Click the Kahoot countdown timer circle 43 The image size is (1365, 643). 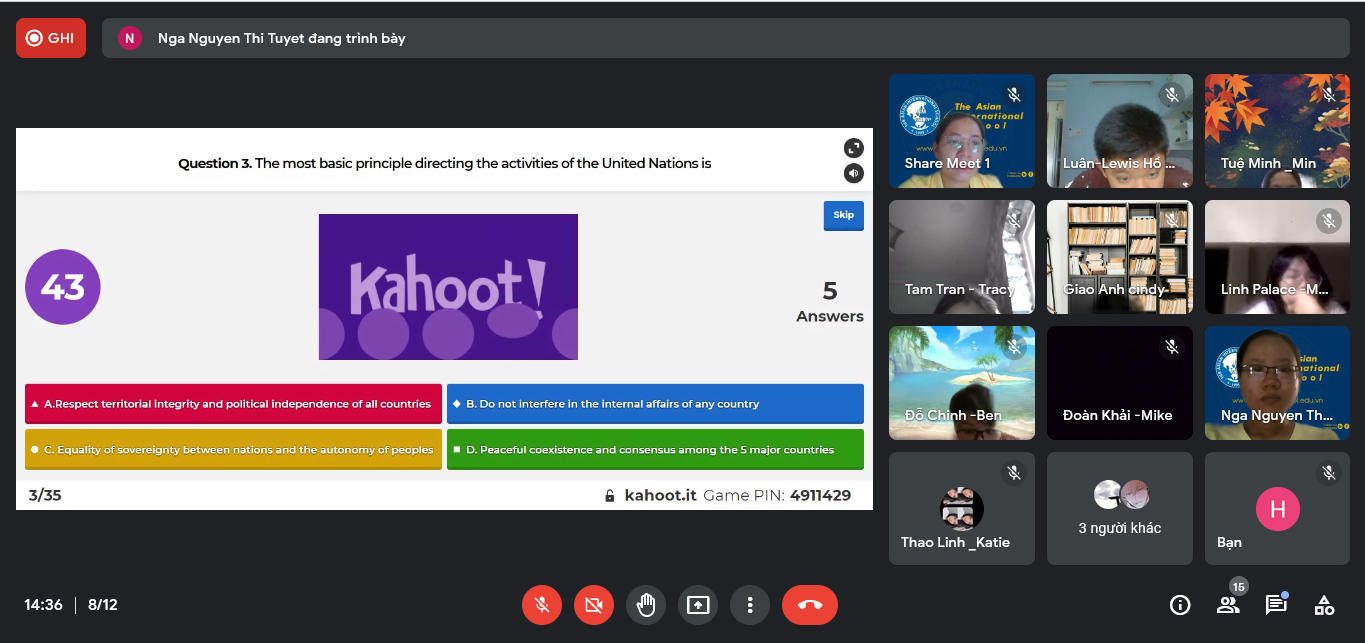coord(63,287)
